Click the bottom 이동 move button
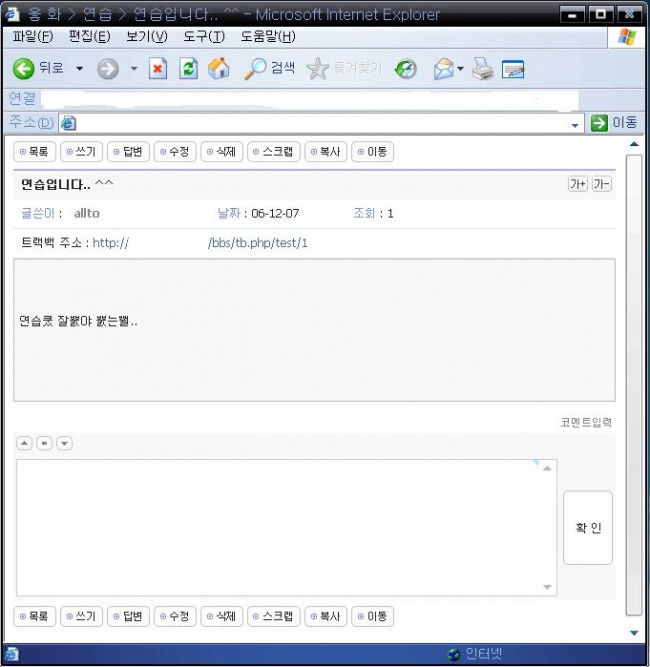 pos(373,616)
